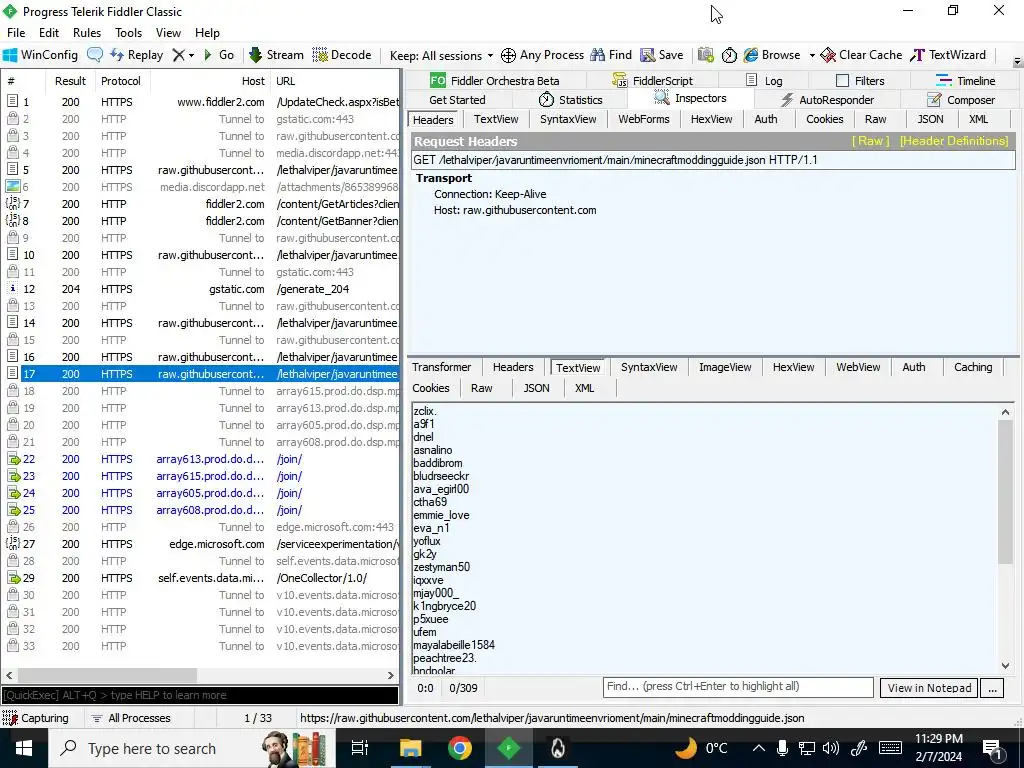Select session 22 array613 /join/
1024x768 pixels.
pyautogui.click(x=200, y=459)
